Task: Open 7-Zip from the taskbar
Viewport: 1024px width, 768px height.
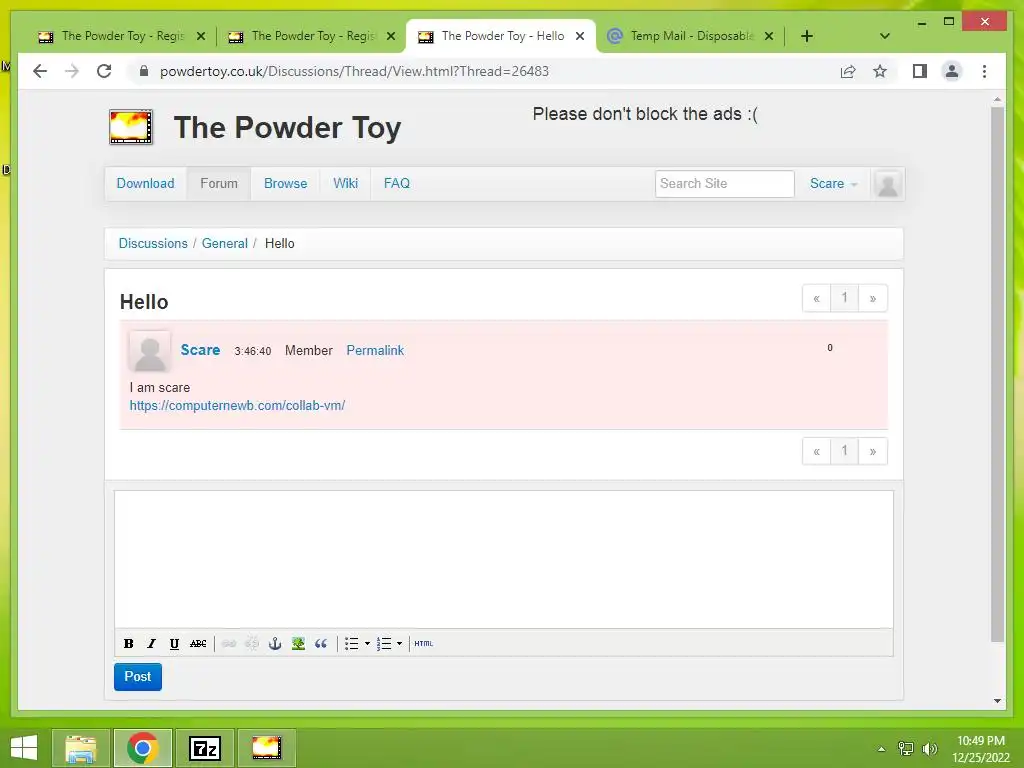Action: [205, 748]
